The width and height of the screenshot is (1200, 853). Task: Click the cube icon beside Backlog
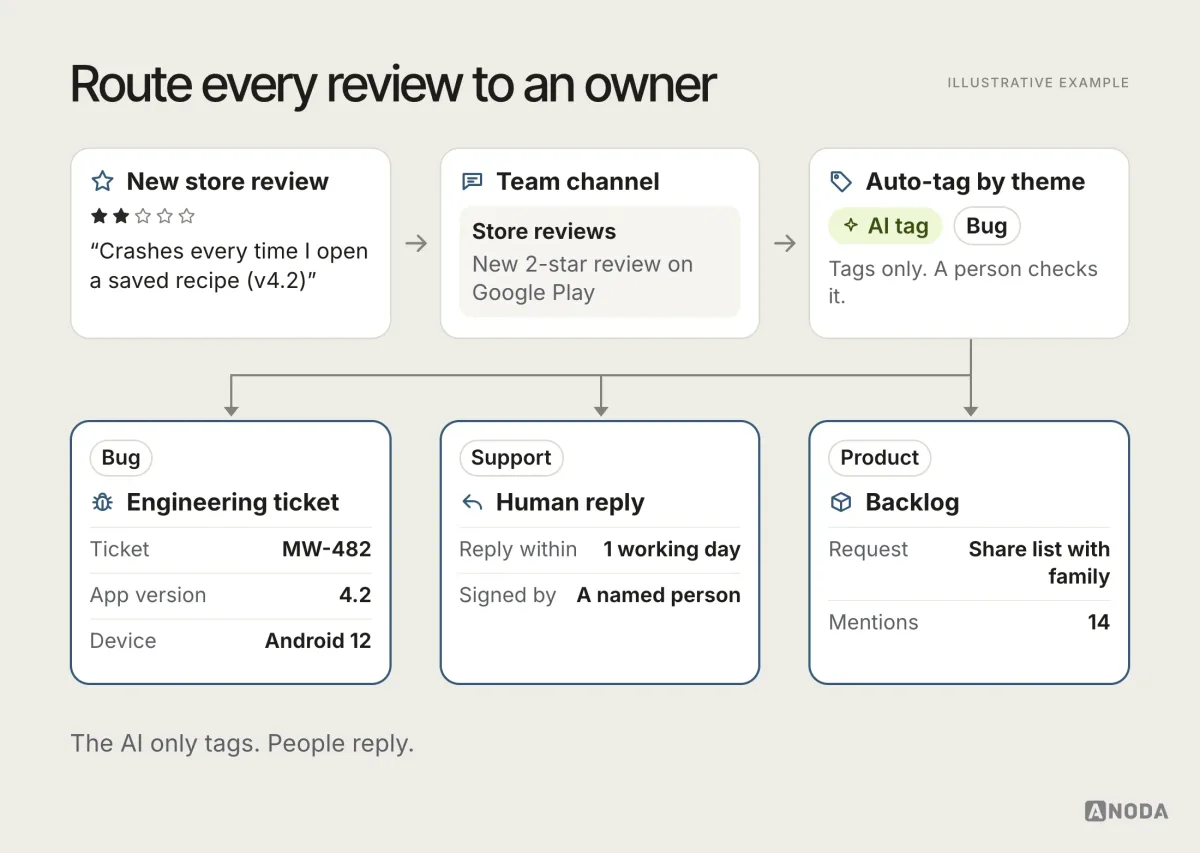841,502
